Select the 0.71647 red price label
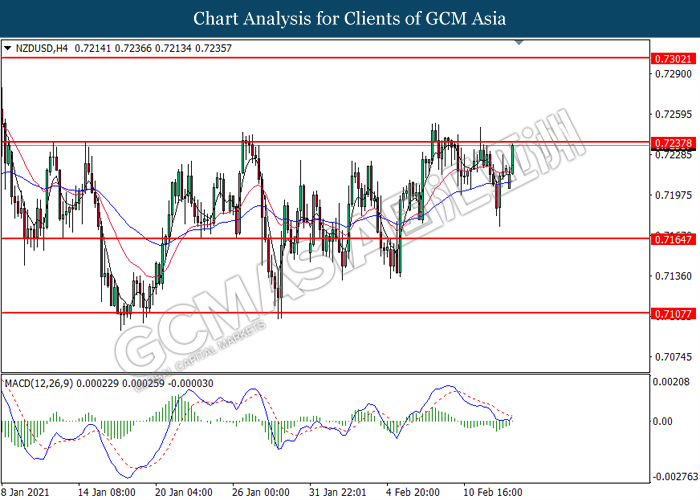This screenshot has width=700, height=500. [x=671, y=239]
